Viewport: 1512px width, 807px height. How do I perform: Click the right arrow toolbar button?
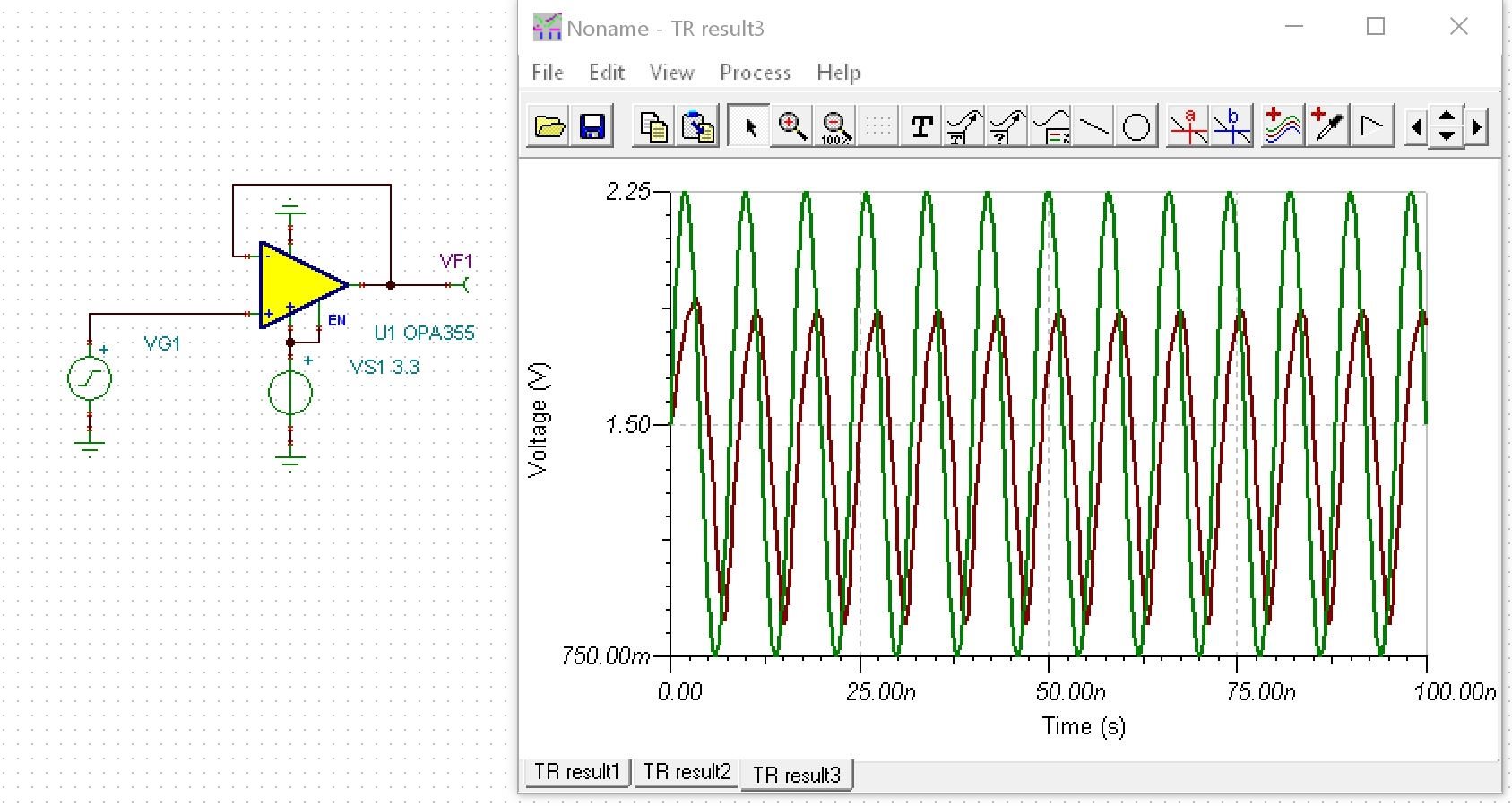coord(1476,127)
